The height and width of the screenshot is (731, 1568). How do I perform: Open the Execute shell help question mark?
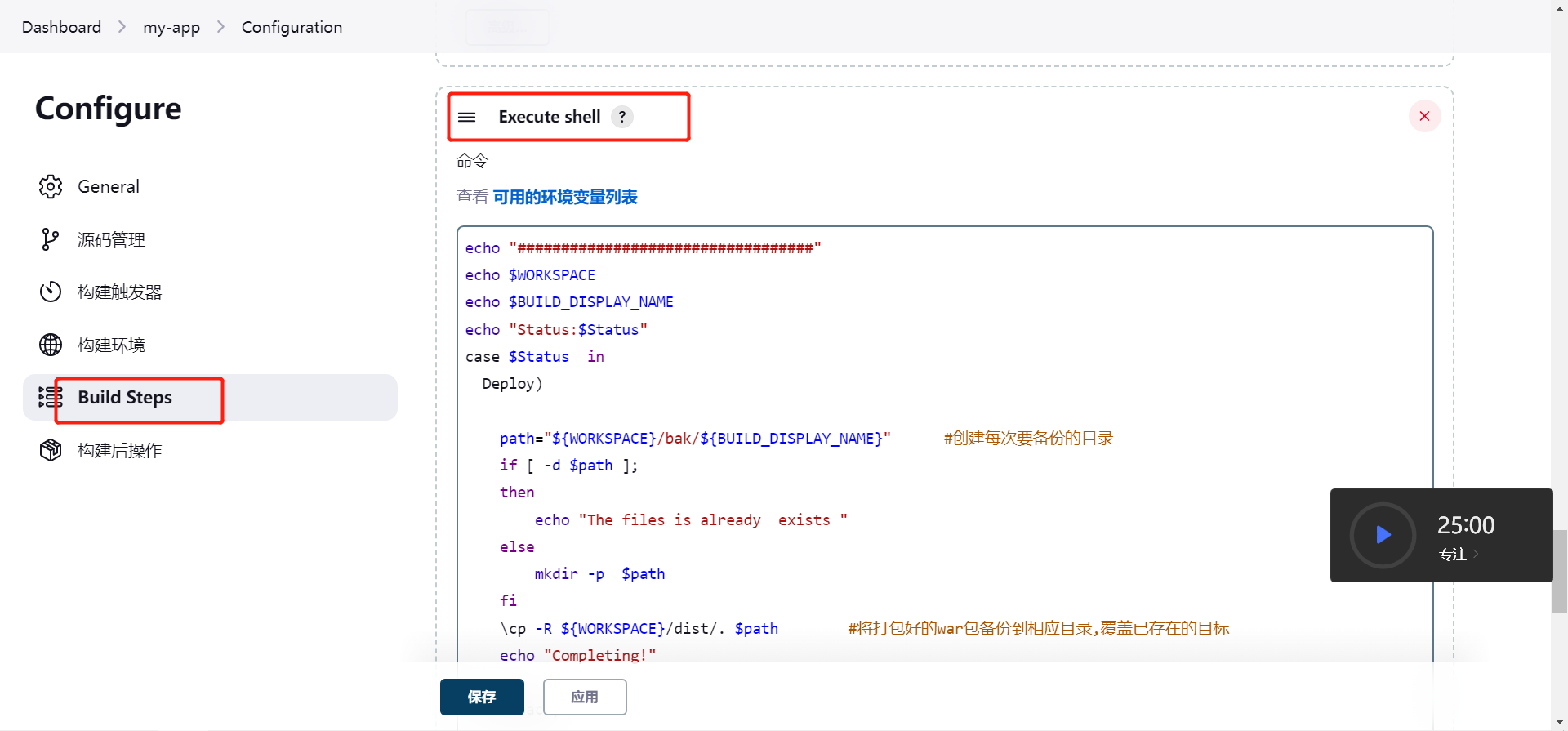pos(622,117)
